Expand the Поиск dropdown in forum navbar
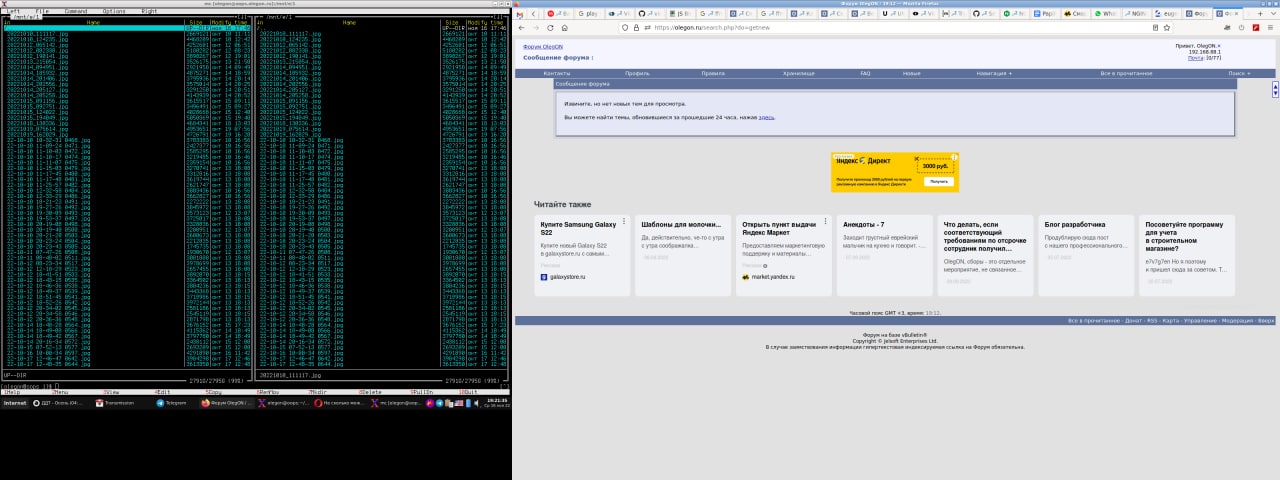Screen dimensions: 1280x480 [1237, 73]
